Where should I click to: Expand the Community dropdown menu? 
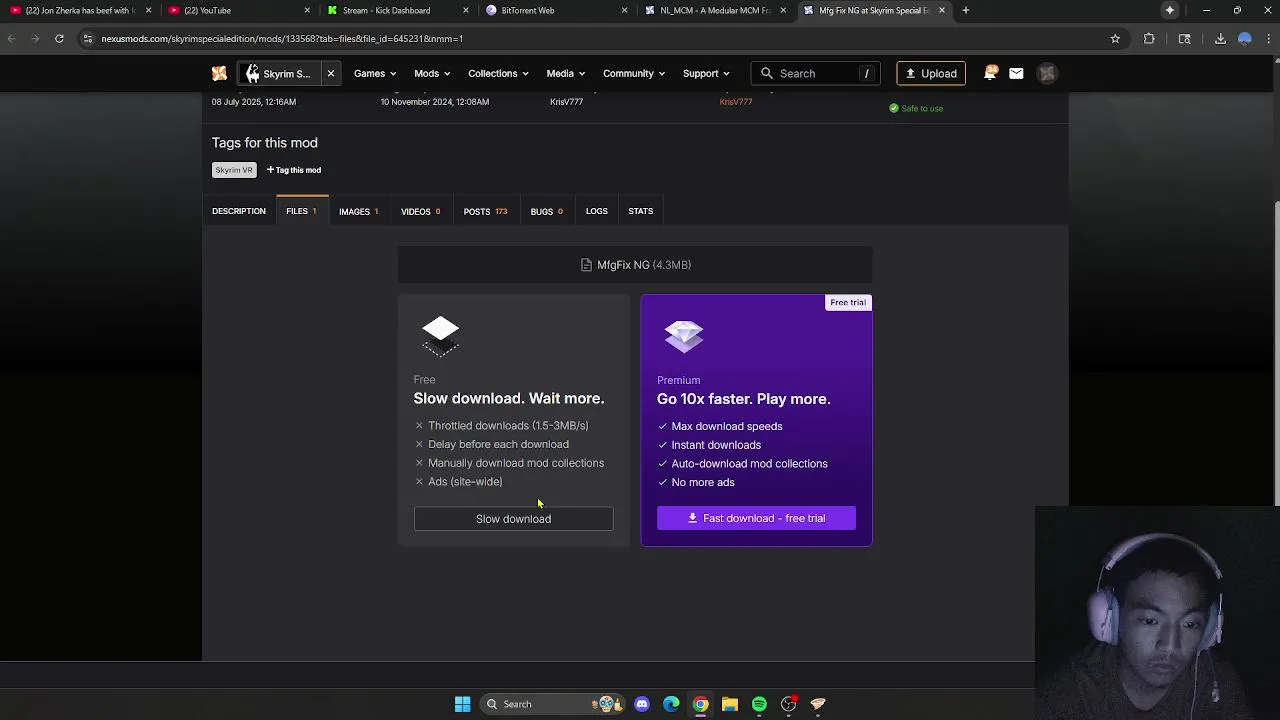tap(634, 73)
